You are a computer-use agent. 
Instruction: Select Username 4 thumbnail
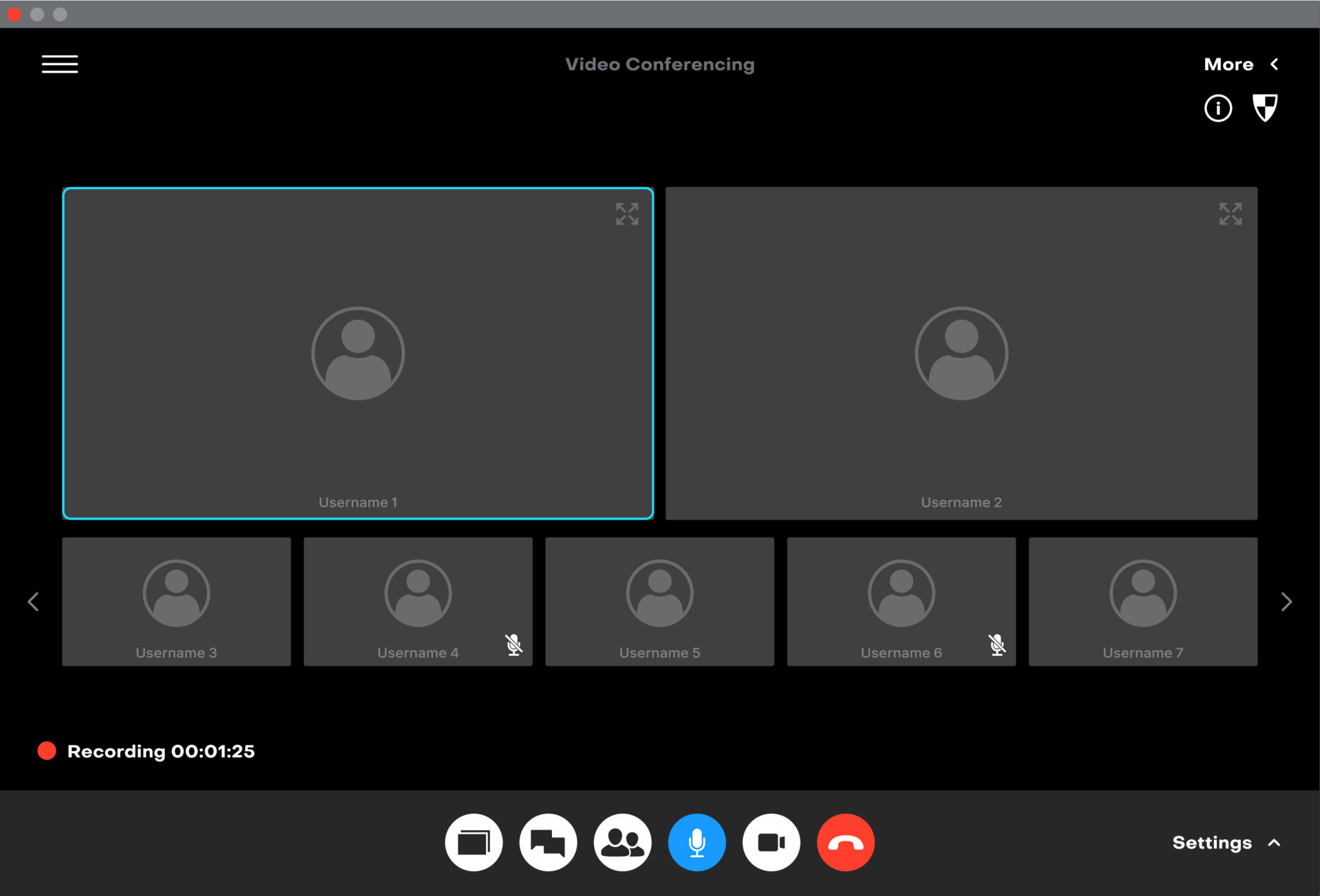coord(418,601)
